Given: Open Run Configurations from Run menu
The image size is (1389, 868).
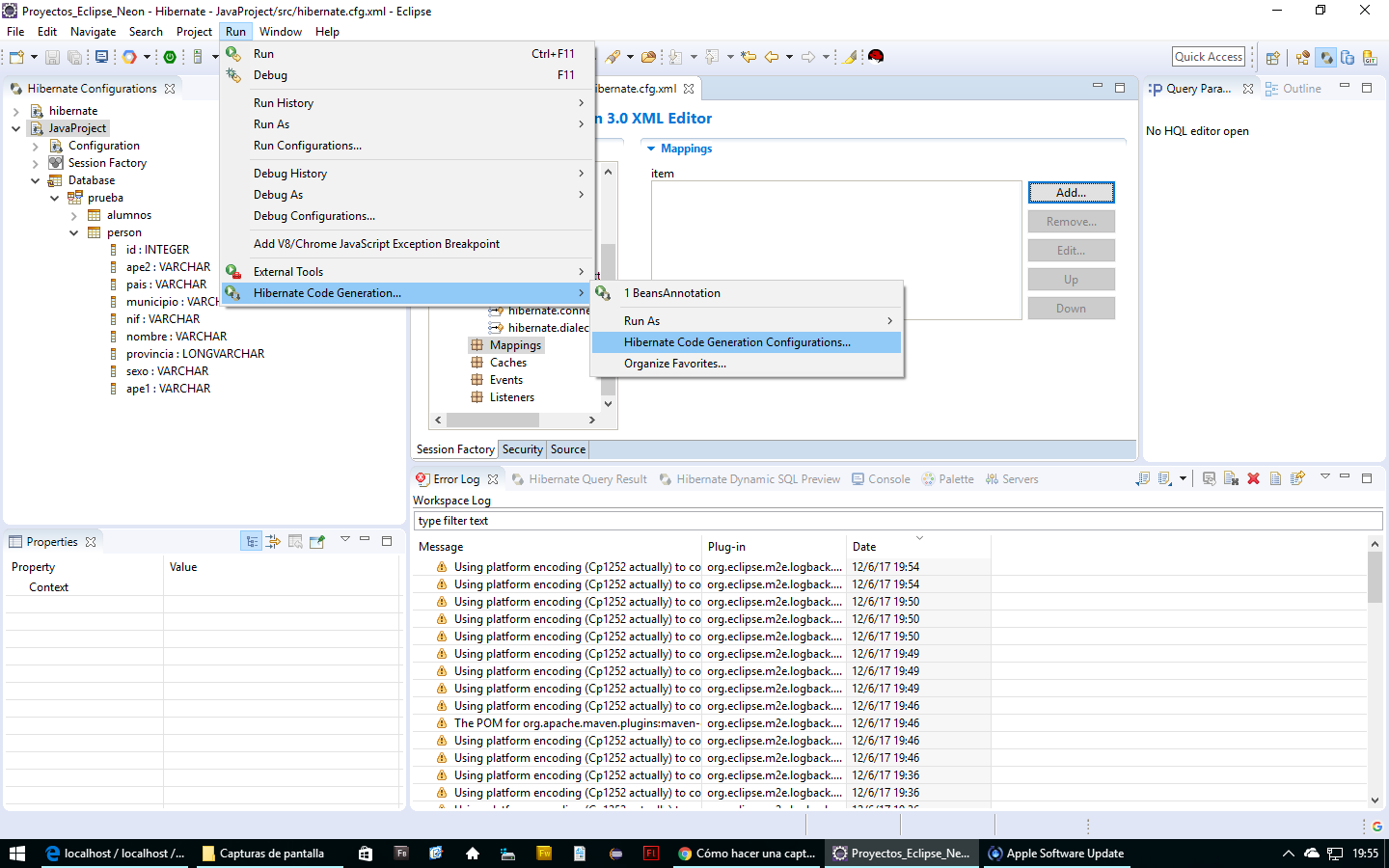Looking at the screenshot, I should tap(406, 146).
